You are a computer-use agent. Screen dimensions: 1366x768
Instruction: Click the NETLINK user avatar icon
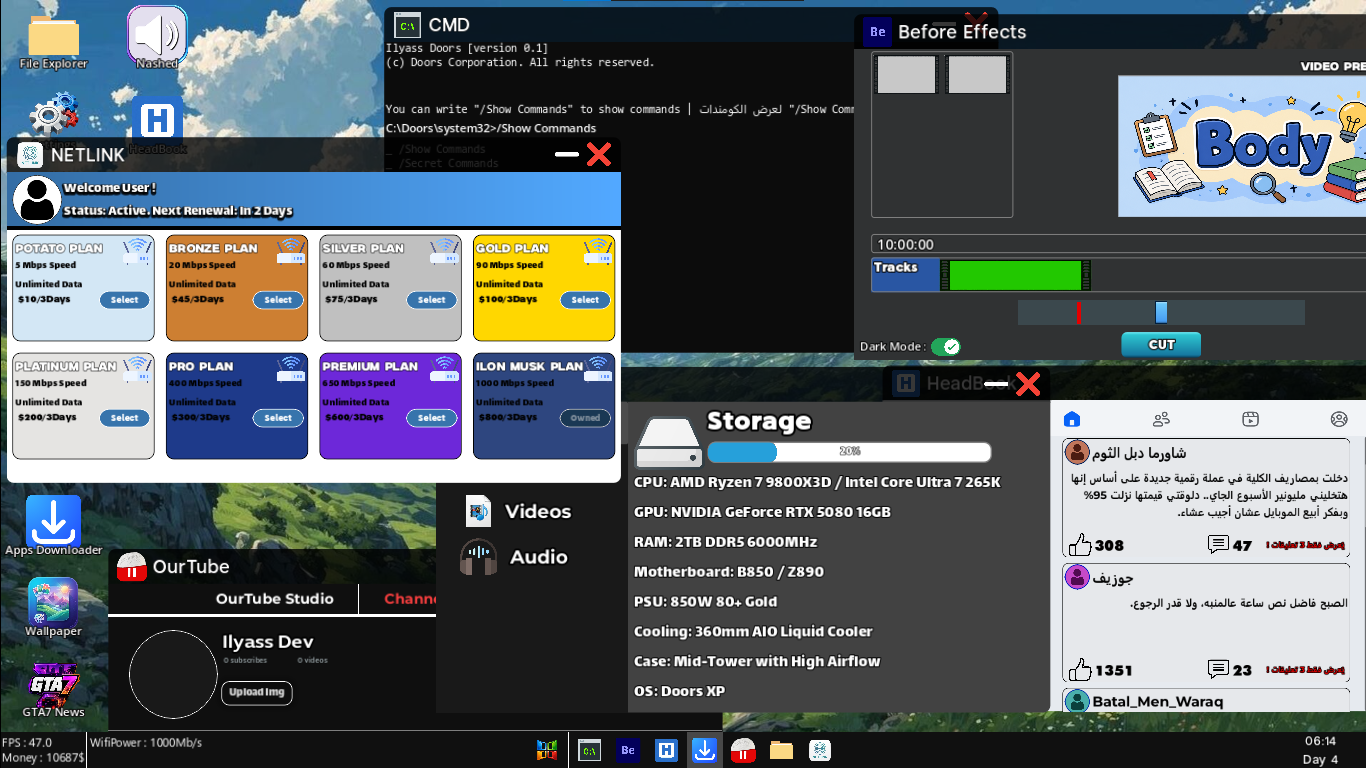(37, 199)
